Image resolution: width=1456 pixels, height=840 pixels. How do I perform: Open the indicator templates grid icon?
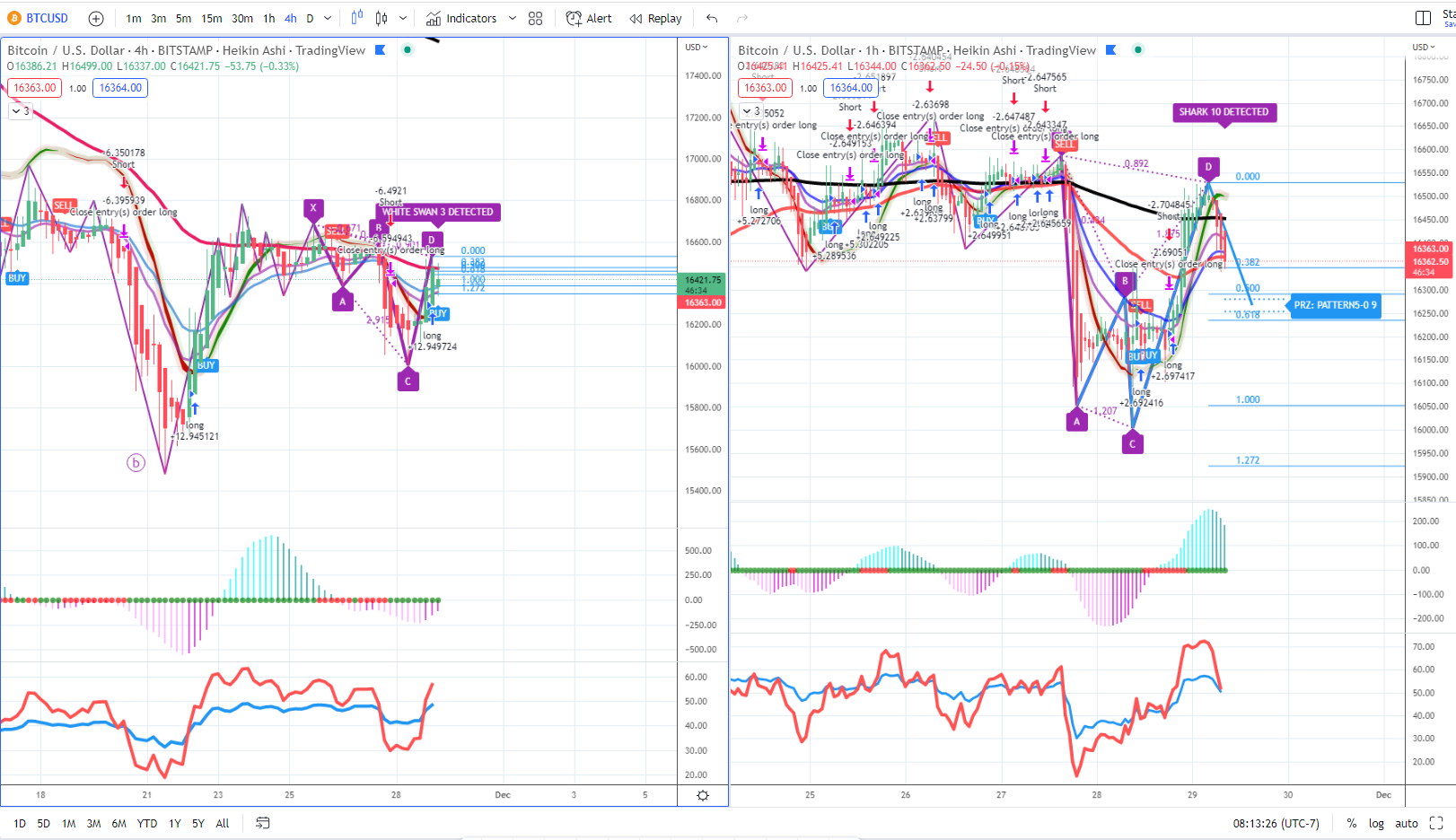click(x=536, y=18)
